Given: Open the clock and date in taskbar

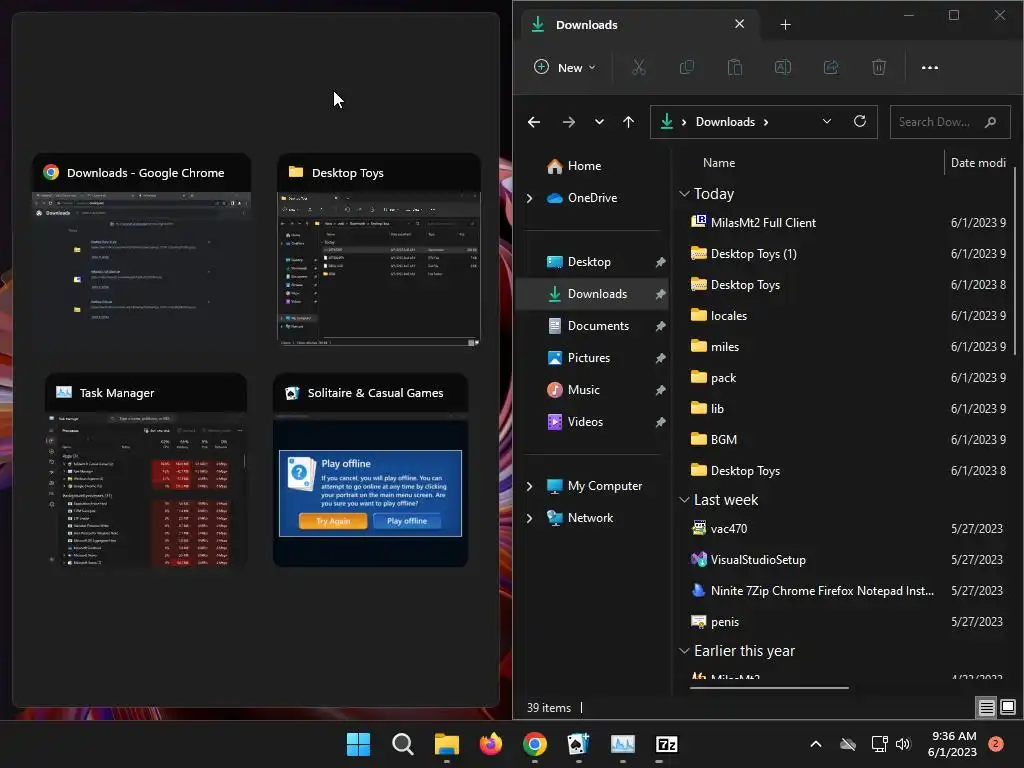Looking at the screenshot, I should pyautogui.click(x=953, y=744).
